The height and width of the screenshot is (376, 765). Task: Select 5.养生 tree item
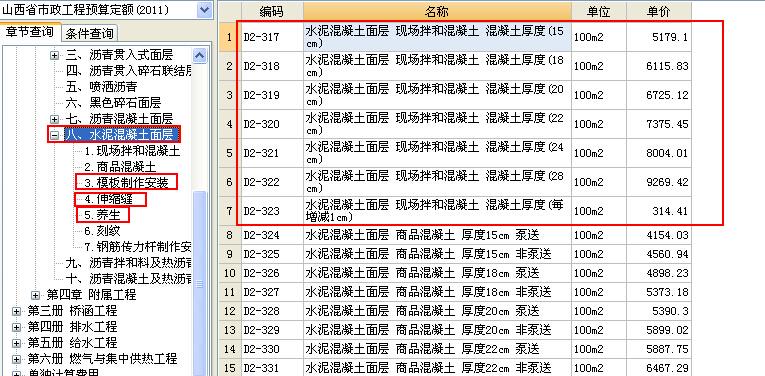click(x=102, y=215)
